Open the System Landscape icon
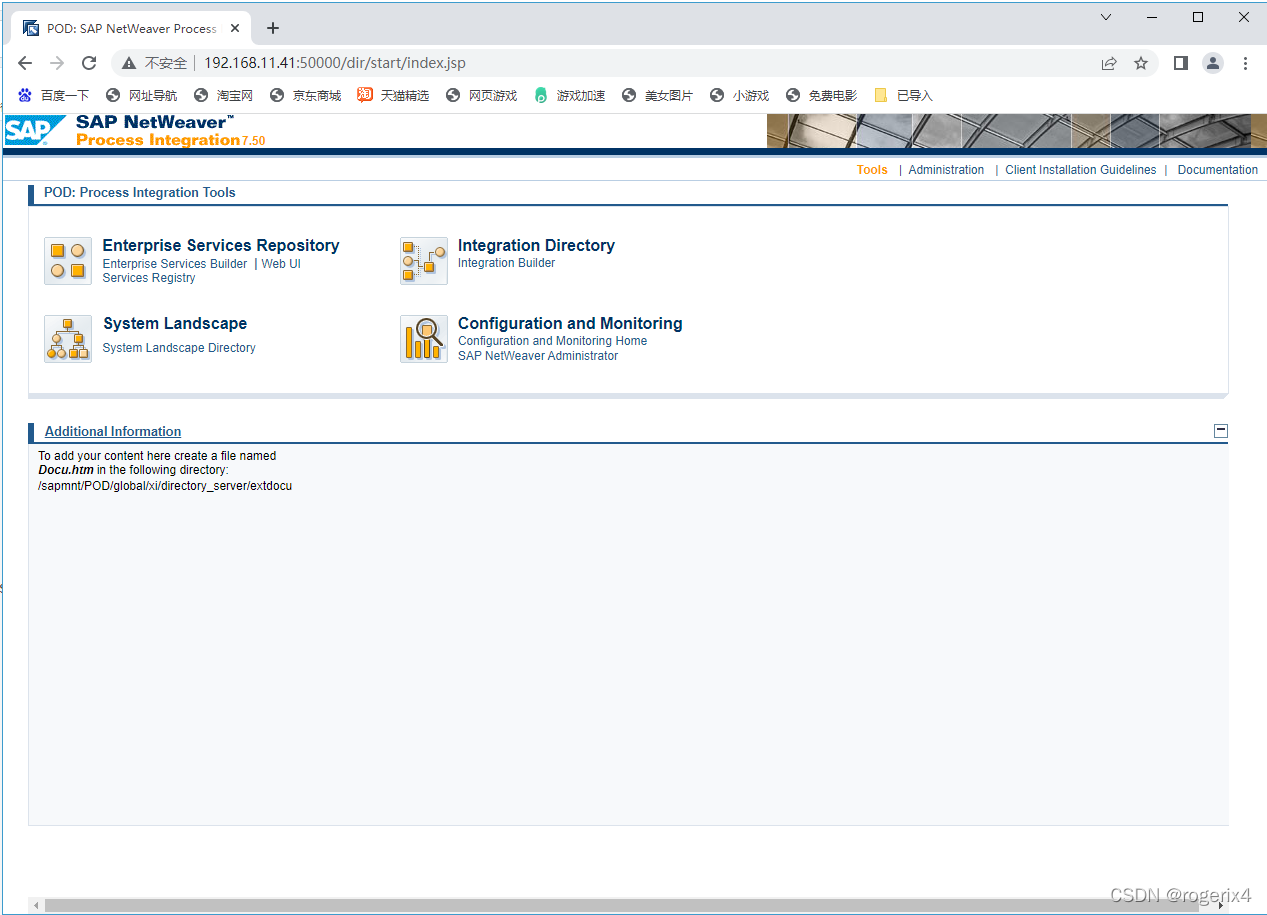The image size is (1267, 915). coord(68,339)
